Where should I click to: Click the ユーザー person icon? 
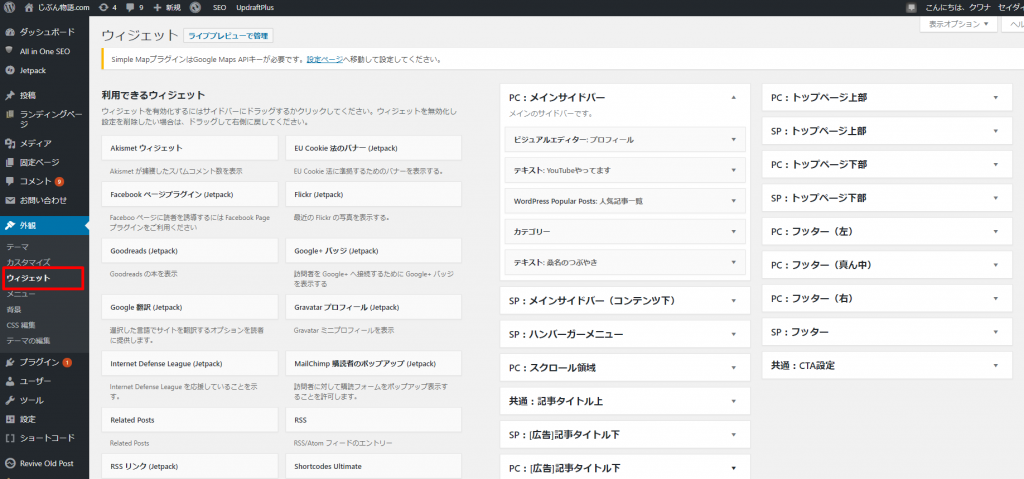(x=9, y=381)
